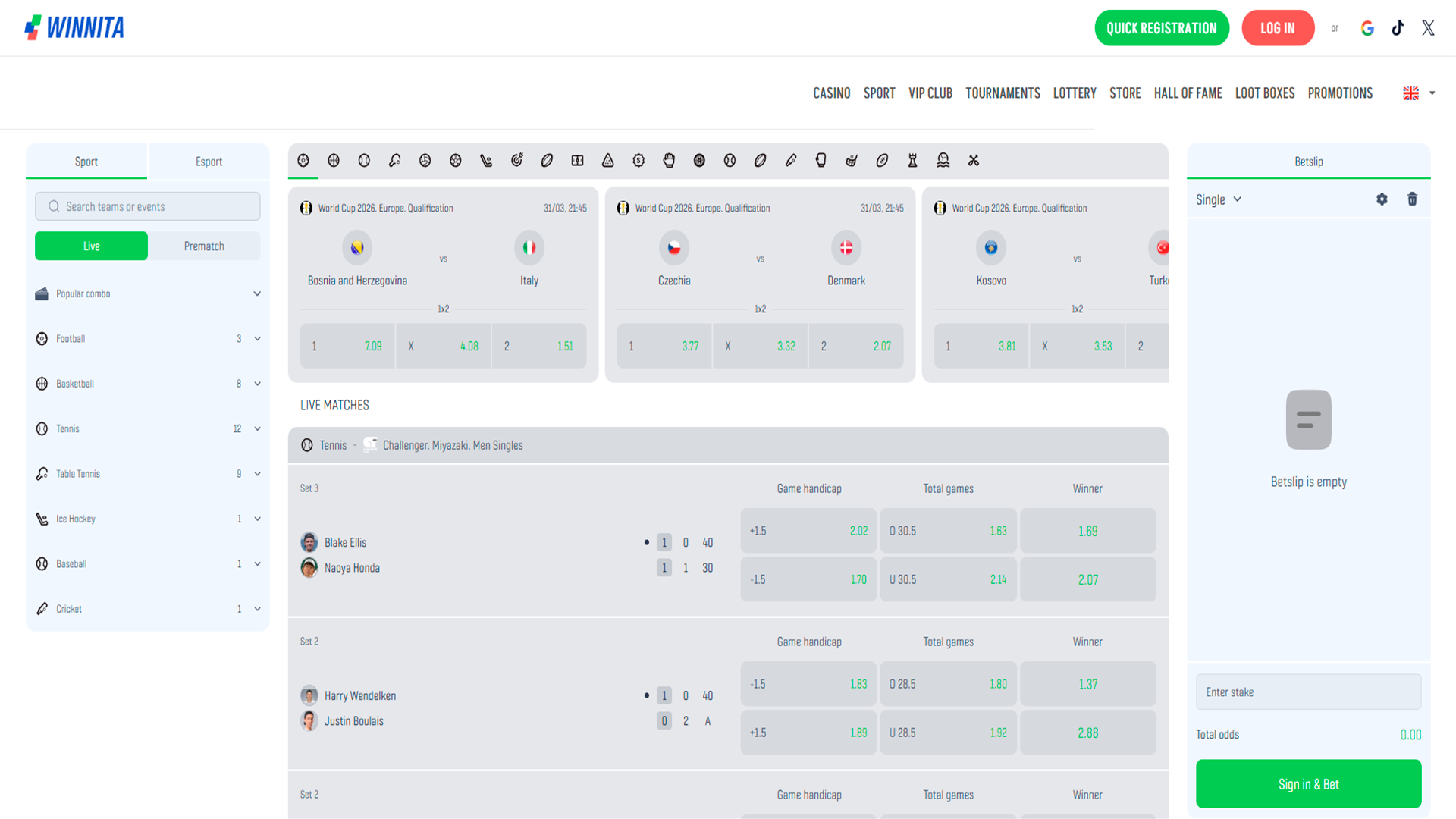Switch to the Esport tab
Screen dimensions: 1456x819
pos(208,161)
